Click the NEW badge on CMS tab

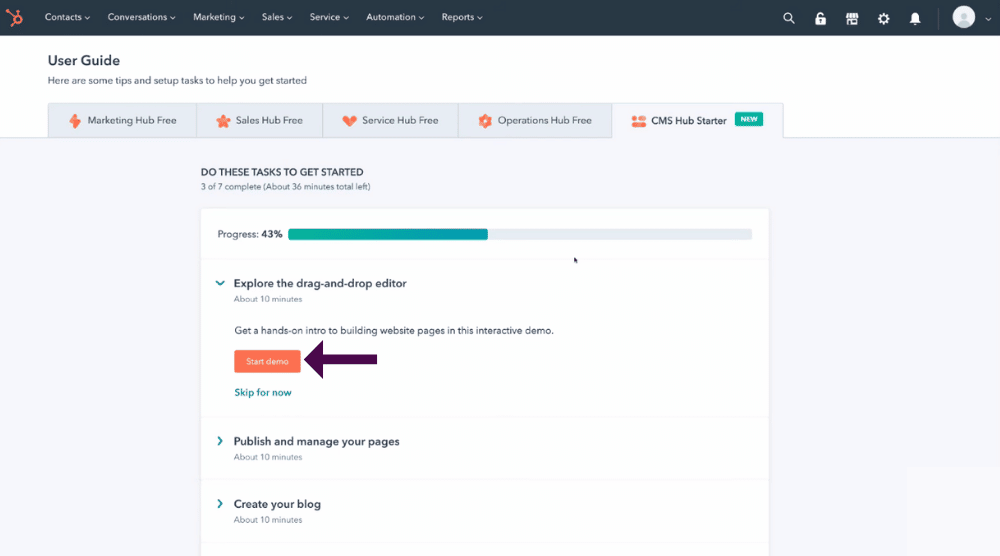(x=749, y=119)
